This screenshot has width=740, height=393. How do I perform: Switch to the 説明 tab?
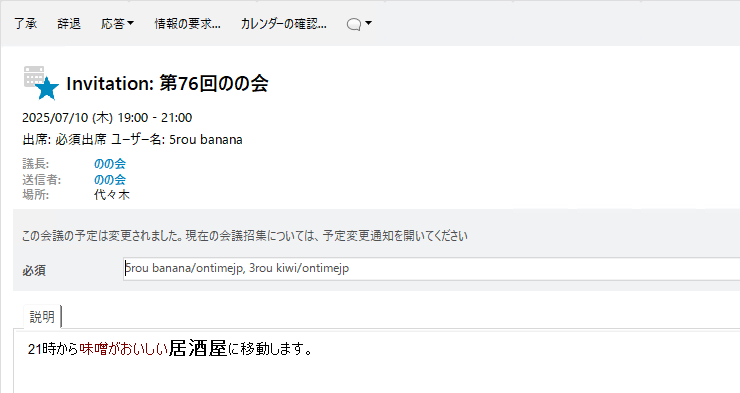[42, 317]
